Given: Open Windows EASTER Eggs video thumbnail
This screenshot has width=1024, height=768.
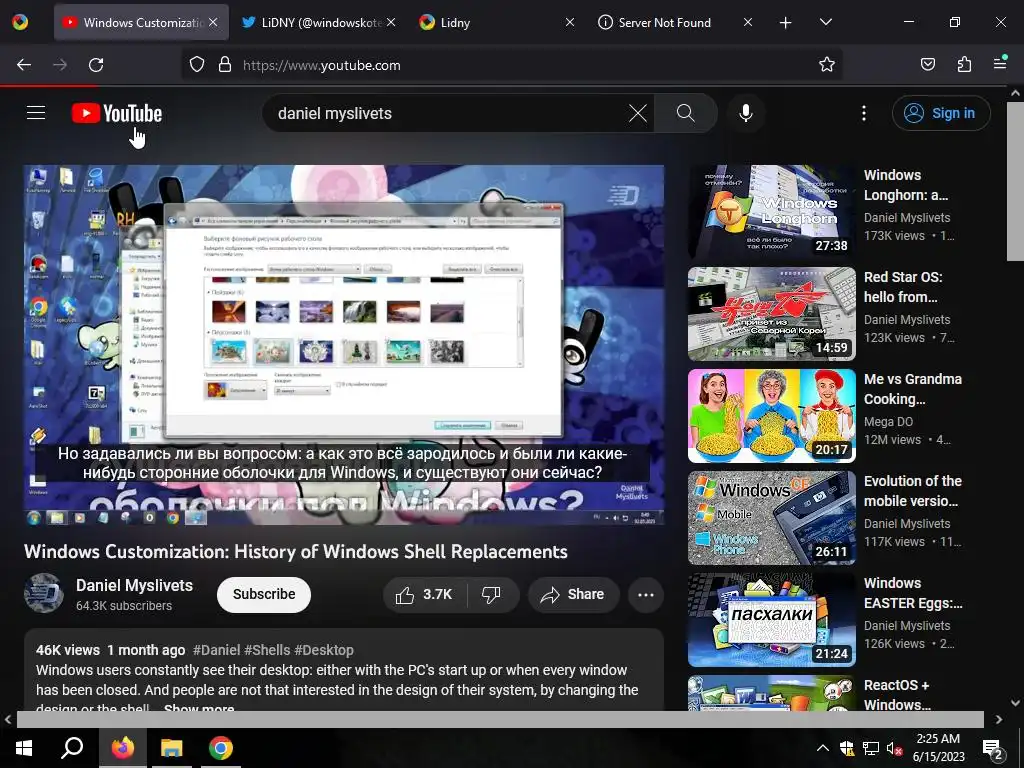Looking at the screenshot, I should (x=771, y=620).
